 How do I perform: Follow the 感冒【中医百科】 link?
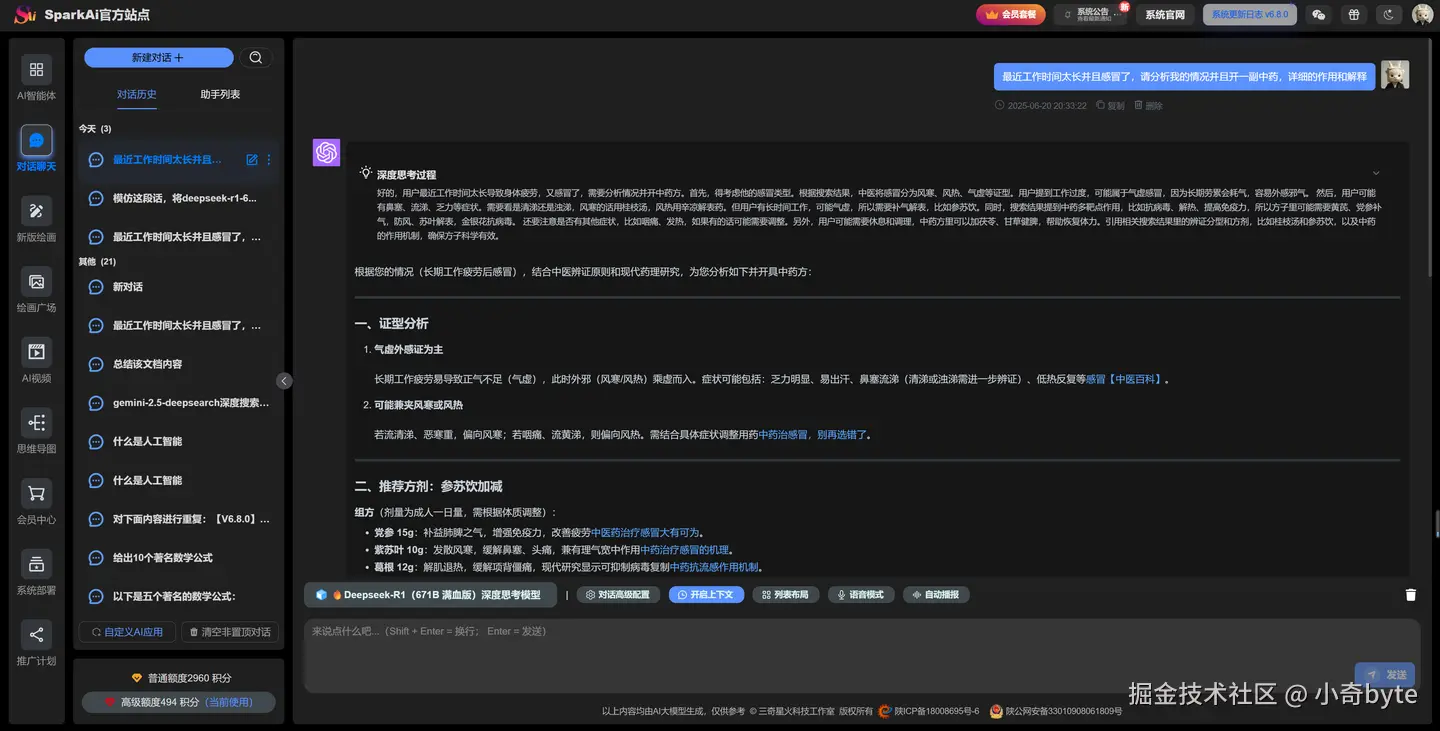point(1124,379)
